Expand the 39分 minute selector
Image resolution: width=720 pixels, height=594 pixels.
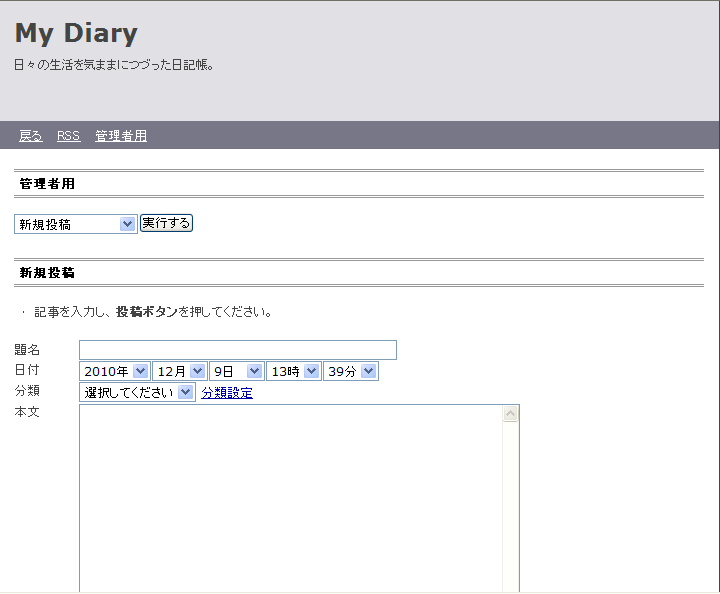[x=351, y=371]
